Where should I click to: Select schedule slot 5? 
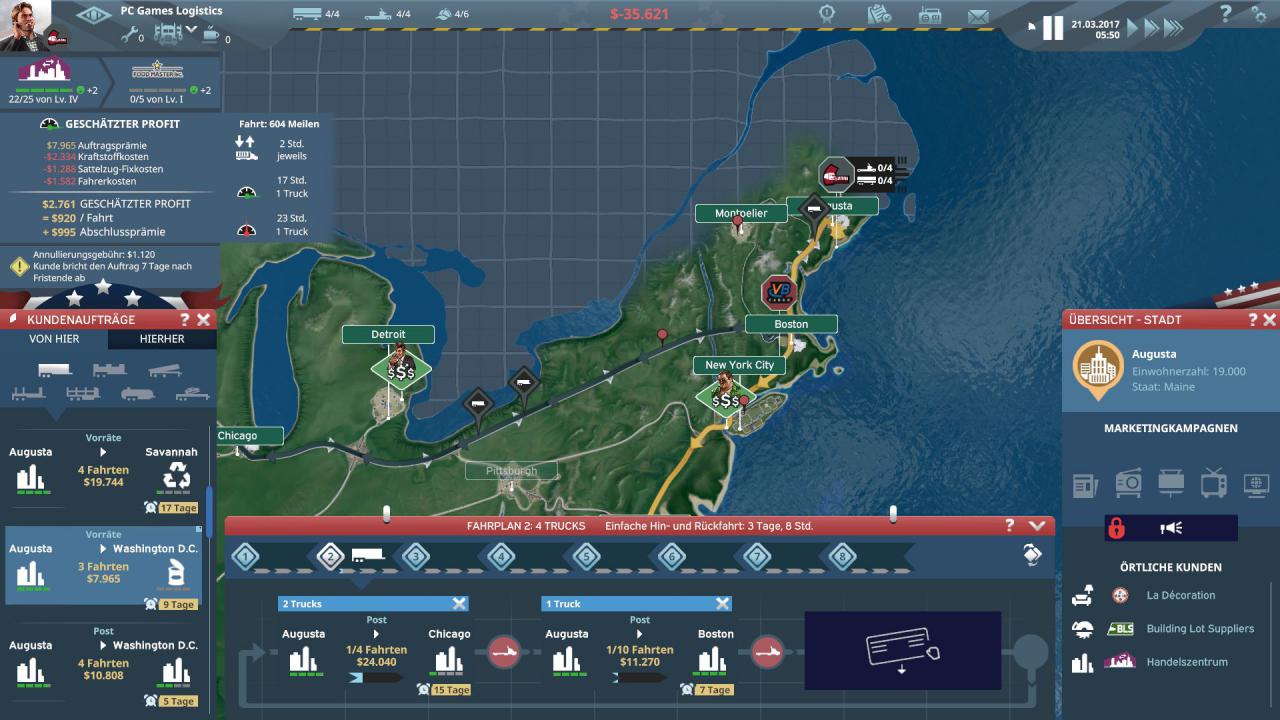coord(586,557)
